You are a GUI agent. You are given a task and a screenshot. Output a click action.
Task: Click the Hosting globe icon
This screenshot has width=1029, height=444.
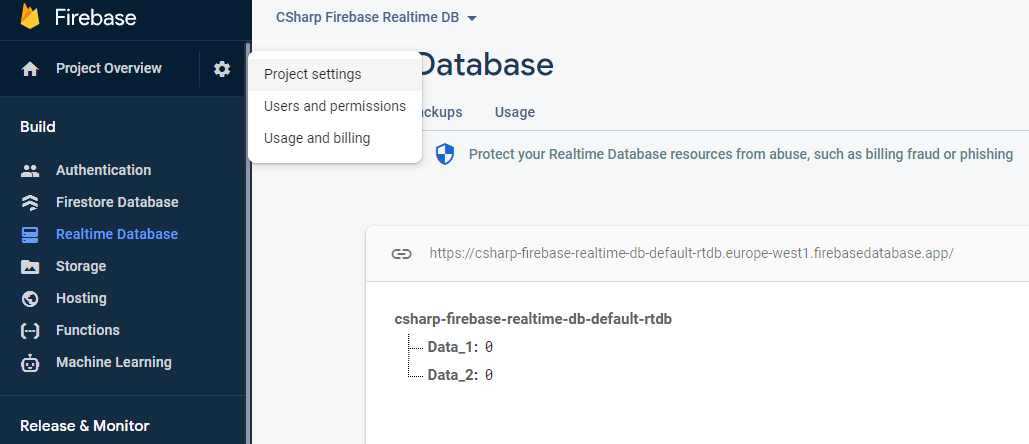(30, 299)
